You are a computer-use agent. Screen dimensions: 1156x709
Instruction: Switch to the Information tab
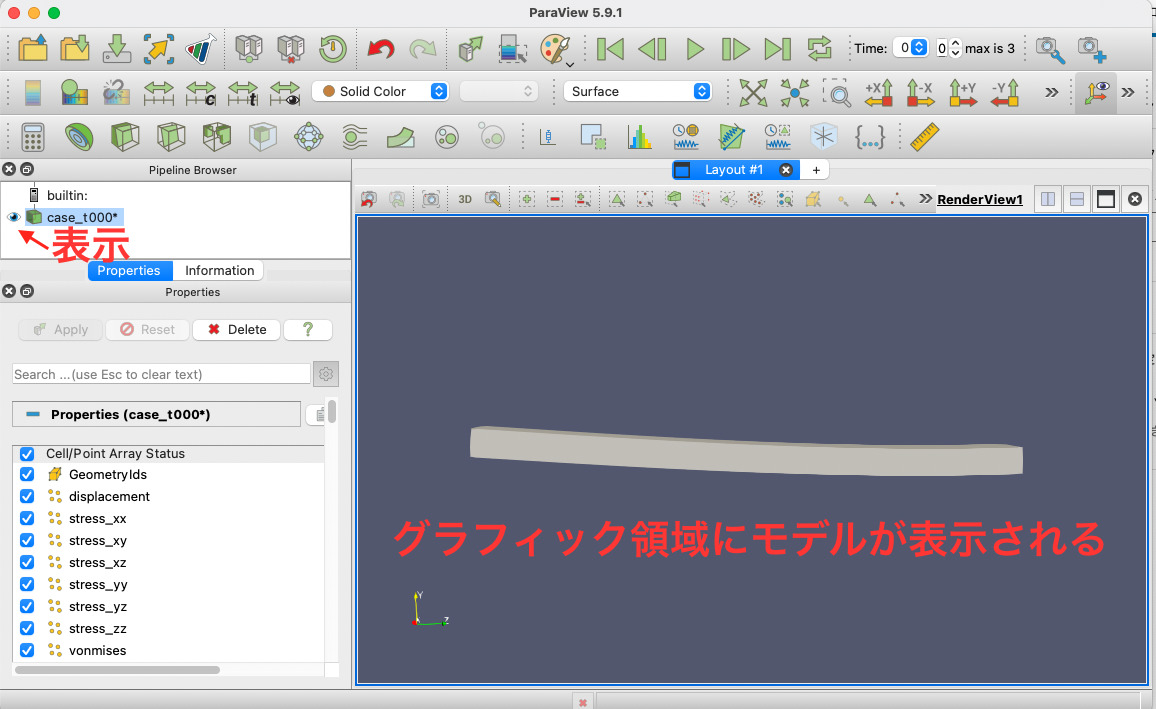[x=218, y=270]
